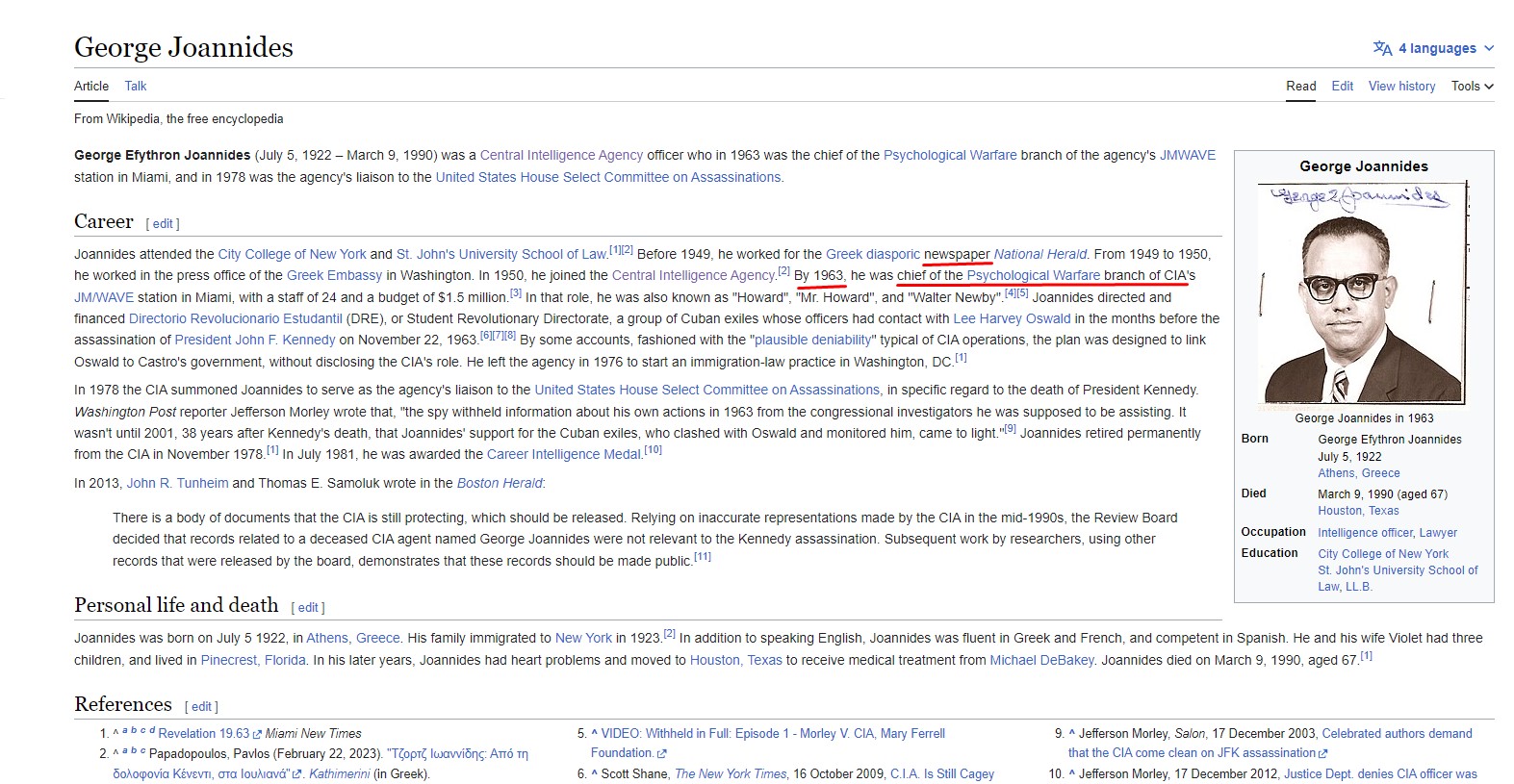This screenshot has width=1514, height=784.
Task: Select the Read tab
Action: (x=1300, y=86)
